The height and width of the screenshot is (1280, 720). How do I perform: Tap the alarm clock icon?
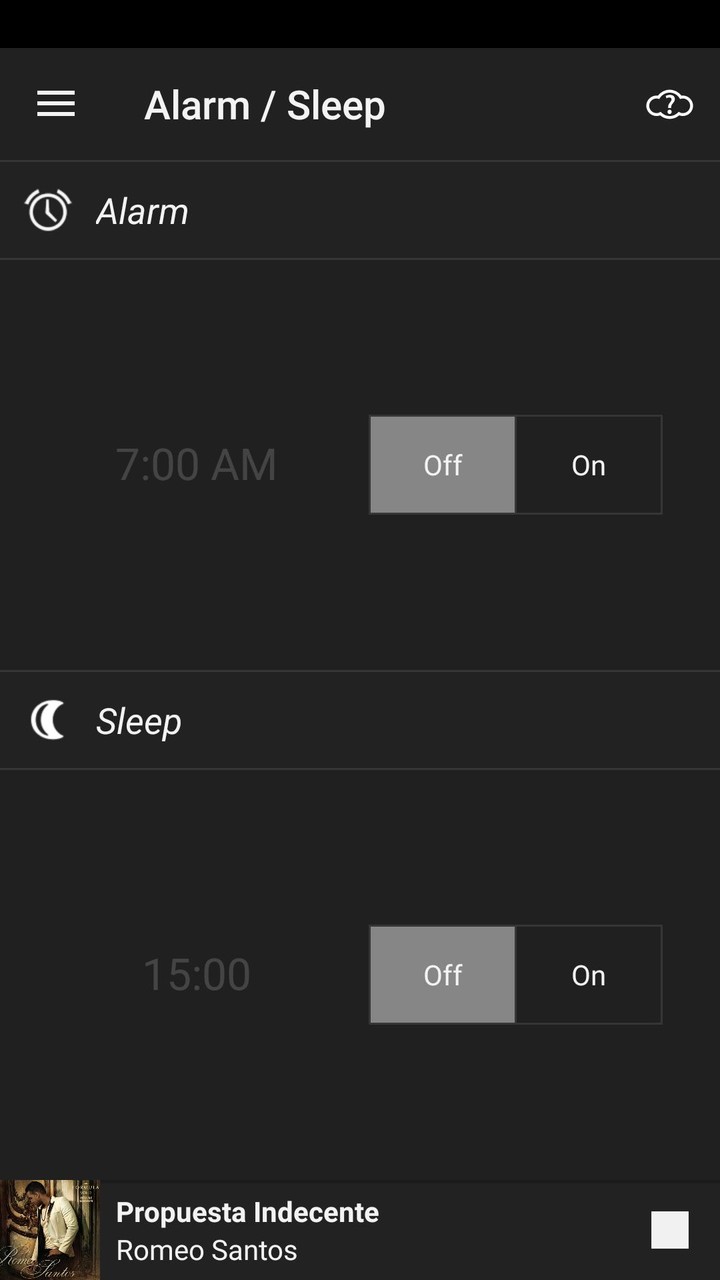[48, 210]
